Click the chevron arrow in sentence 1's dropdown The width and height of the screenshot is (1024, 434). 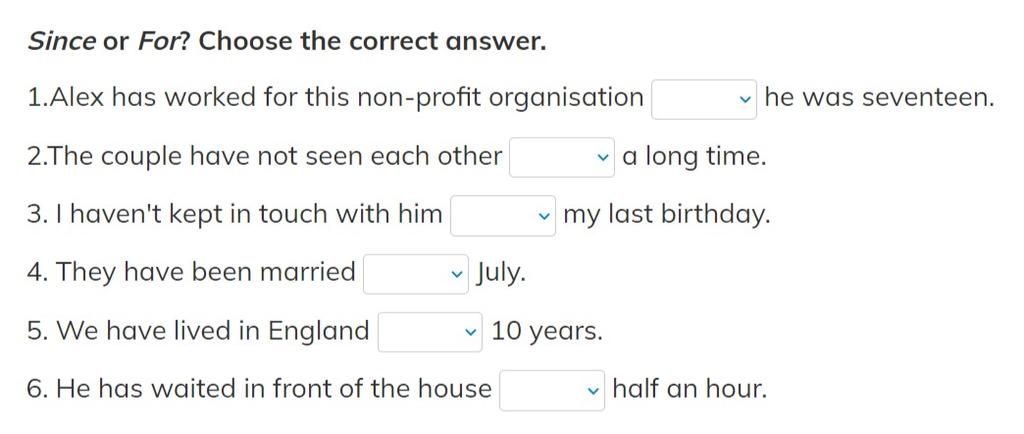pyautogui.click(x=744, y=100)
